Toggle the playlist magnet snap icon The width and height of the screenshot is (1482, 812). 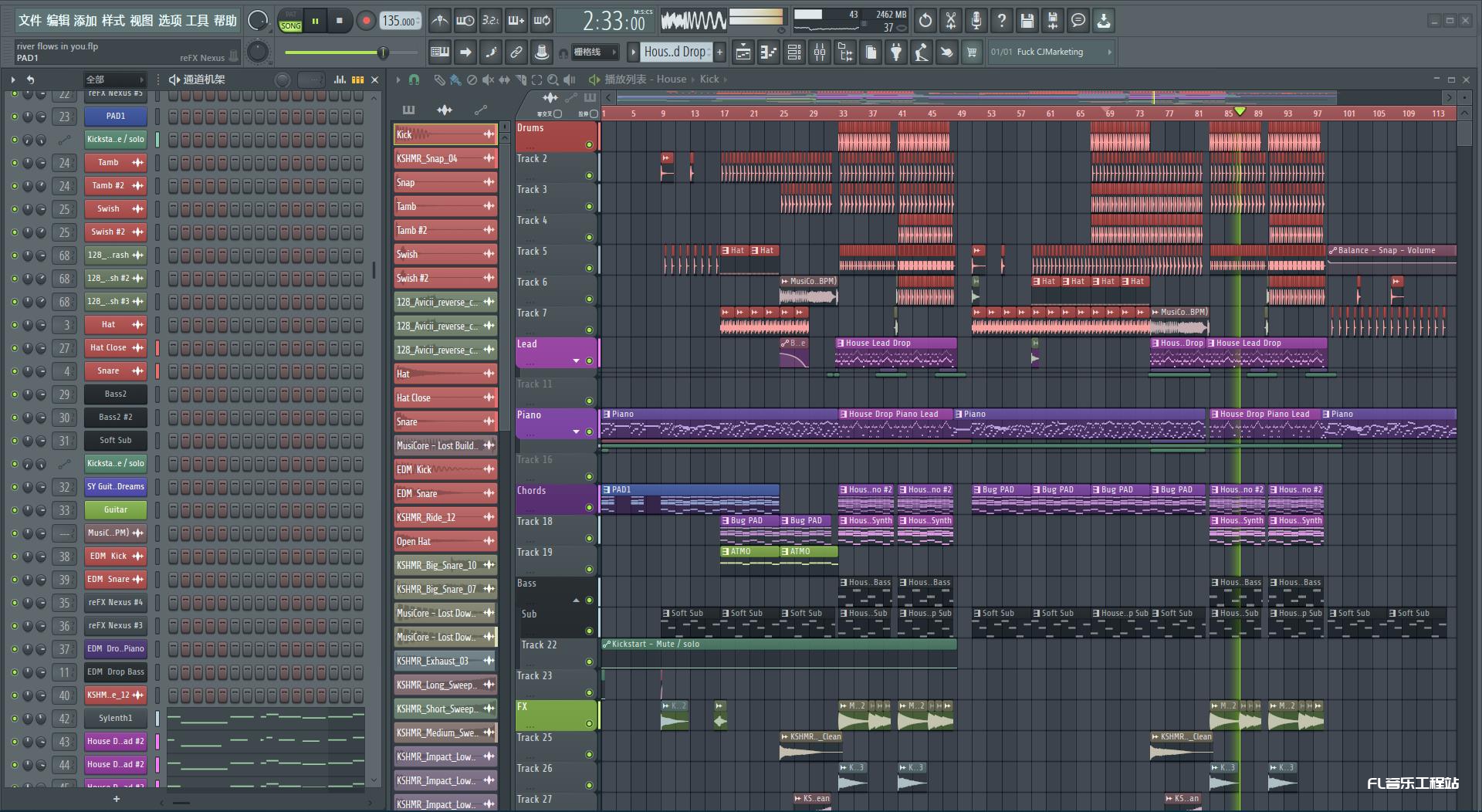pyautogui.click(x=414, y=80)
